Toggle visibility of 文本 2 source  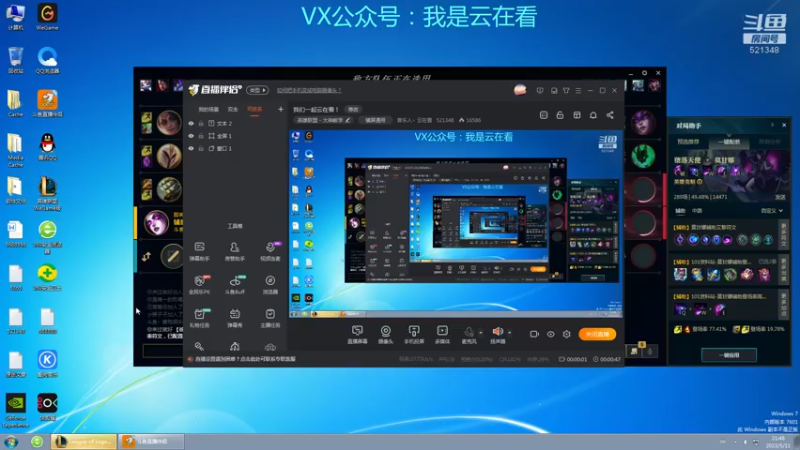pos(191,123)
